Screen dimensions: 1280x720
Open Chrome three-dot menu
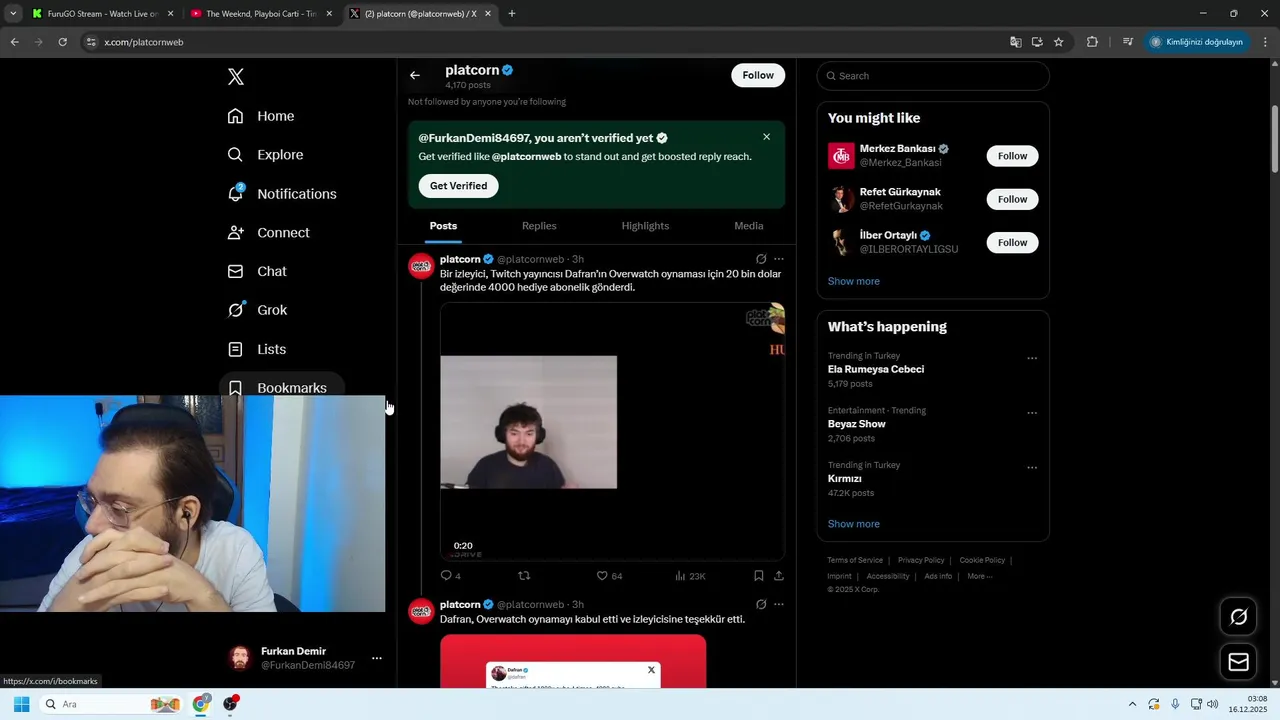tap(1266, 42)
